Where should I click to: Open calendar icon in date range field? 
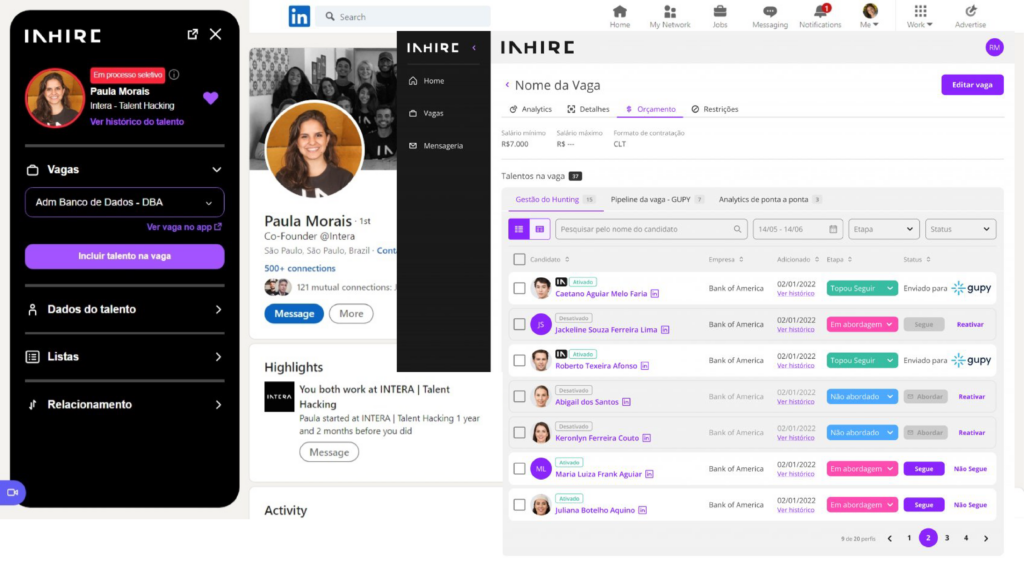[x=833, y=229]
